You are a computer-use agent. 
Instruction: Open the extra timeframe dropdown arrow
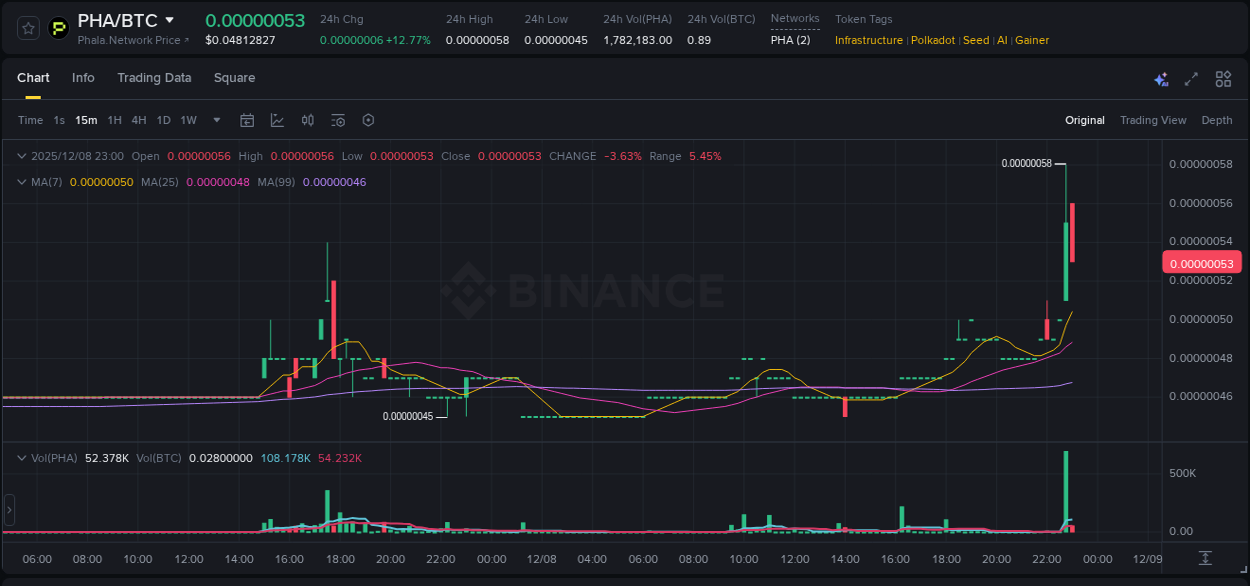click(216, 120)
